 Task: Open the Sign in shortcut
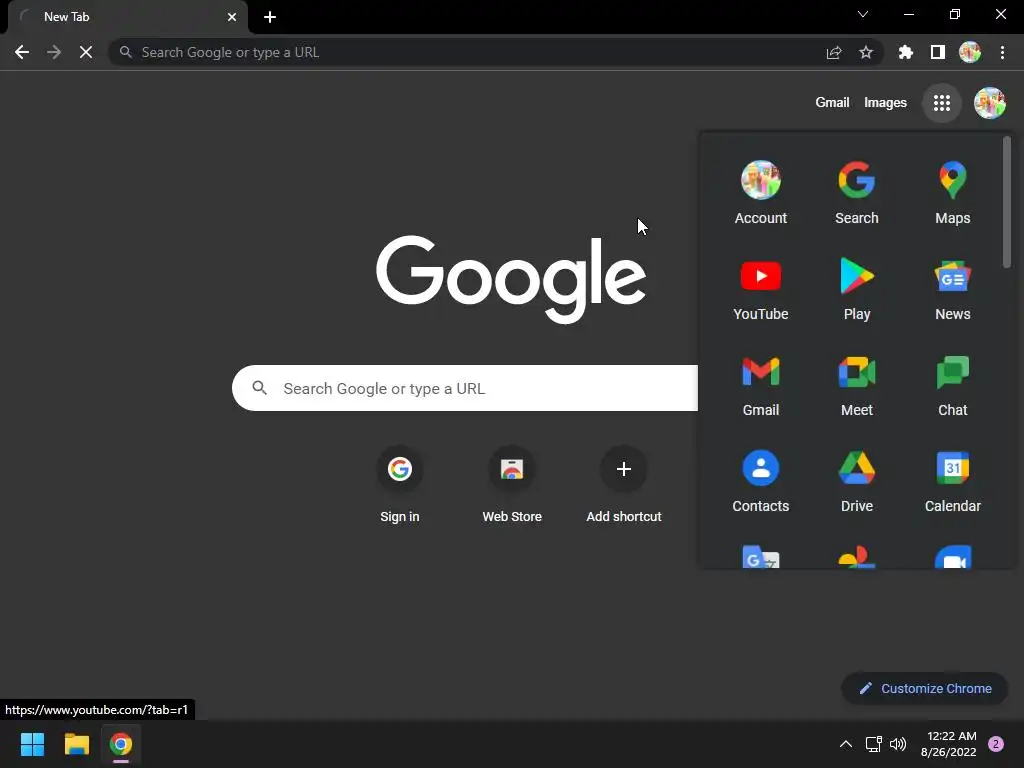[x=400, y=485]
